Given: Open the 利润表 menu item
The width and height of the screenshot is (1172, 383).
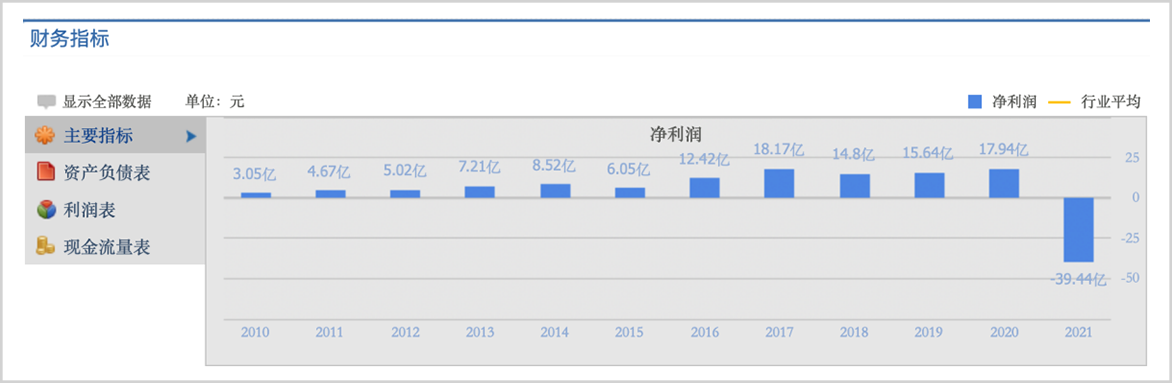Looking at the screenshot, I should point(115,209).
